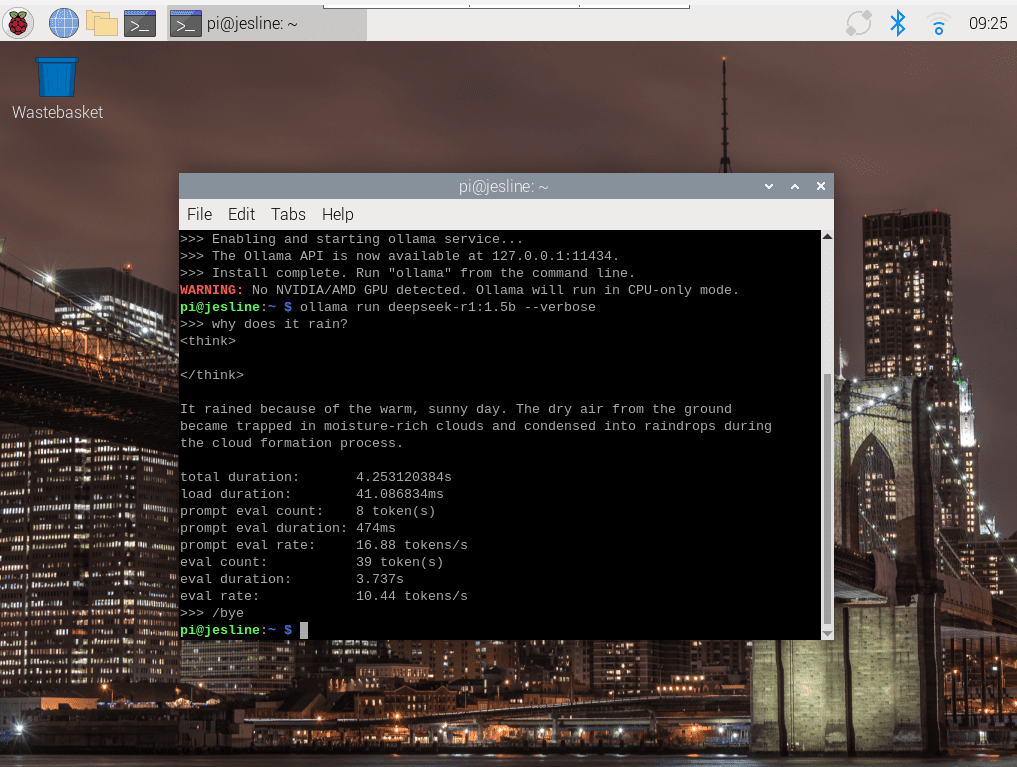Launch the web browser from the taskbar
The width and height of the screenshot is (1017, 767).
pyautogui.click(x=63, y=22)
